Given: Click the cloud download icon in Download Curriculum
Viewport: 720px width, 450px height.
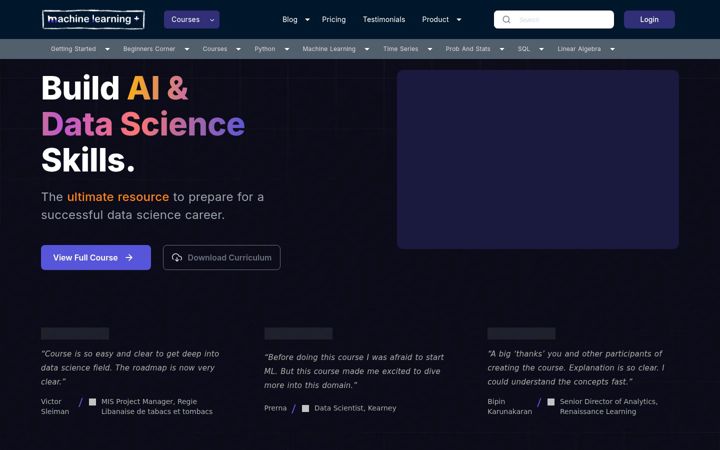Looking at the screenshot, I should click(x=177, y=258).
